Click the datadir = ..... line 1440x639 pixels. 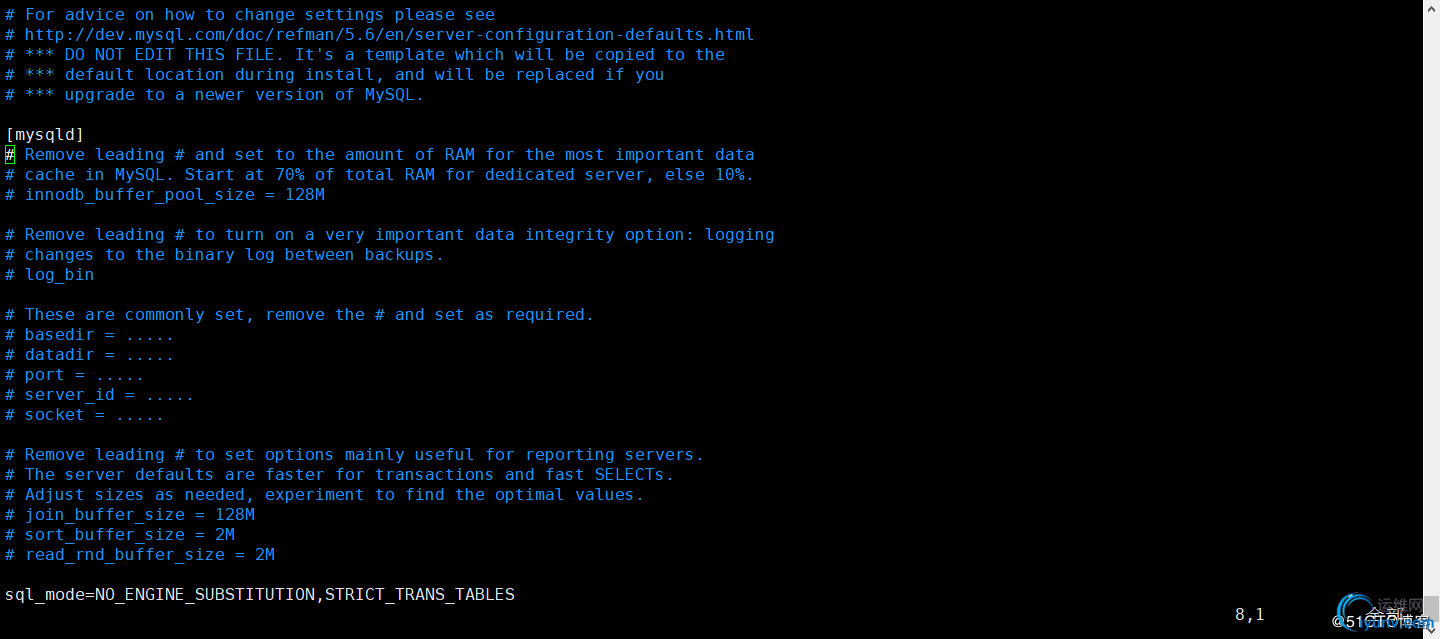tap(90, 355)
